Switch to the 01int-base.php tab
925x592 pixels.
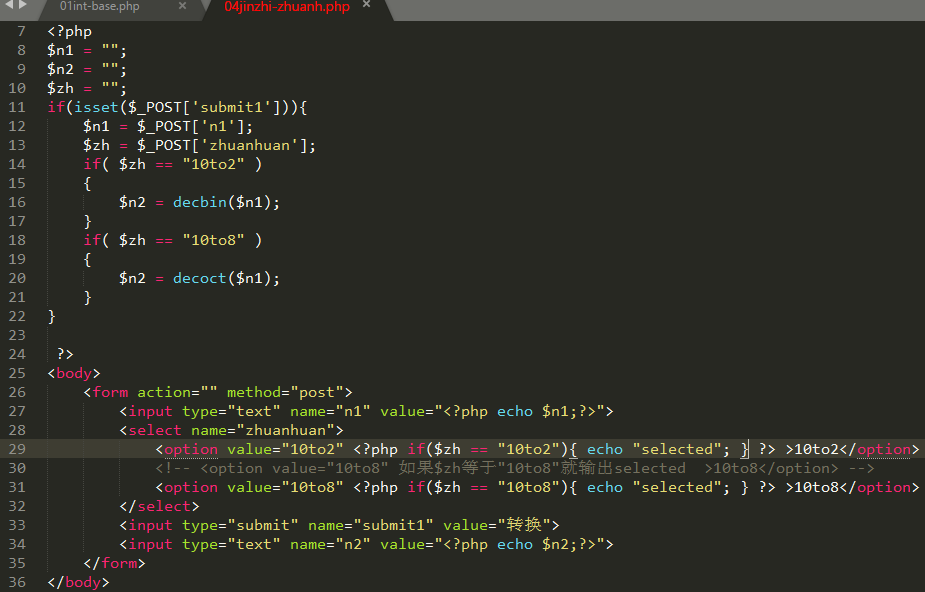coord(99,7)
